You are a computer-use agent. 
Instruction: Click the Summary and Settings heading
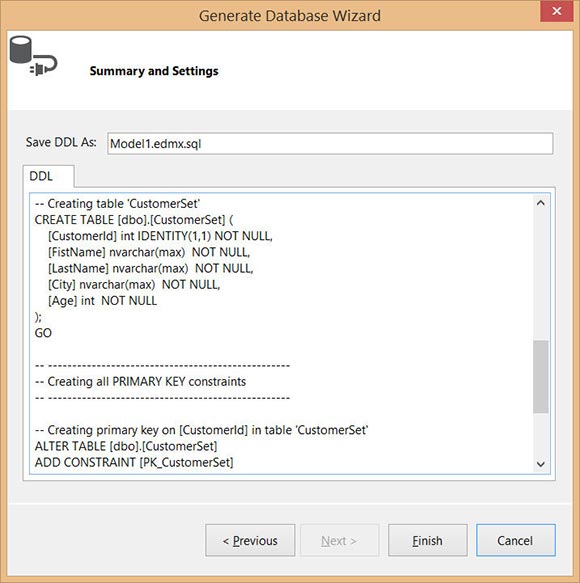[154, 71]
